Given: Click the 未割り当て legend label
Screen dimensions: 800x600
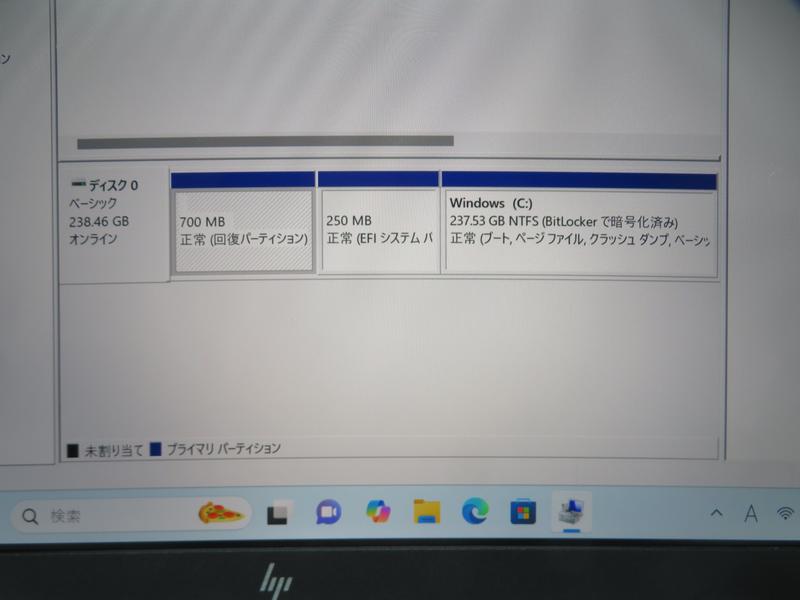Looking at the screenshot, I should (113, 451).
